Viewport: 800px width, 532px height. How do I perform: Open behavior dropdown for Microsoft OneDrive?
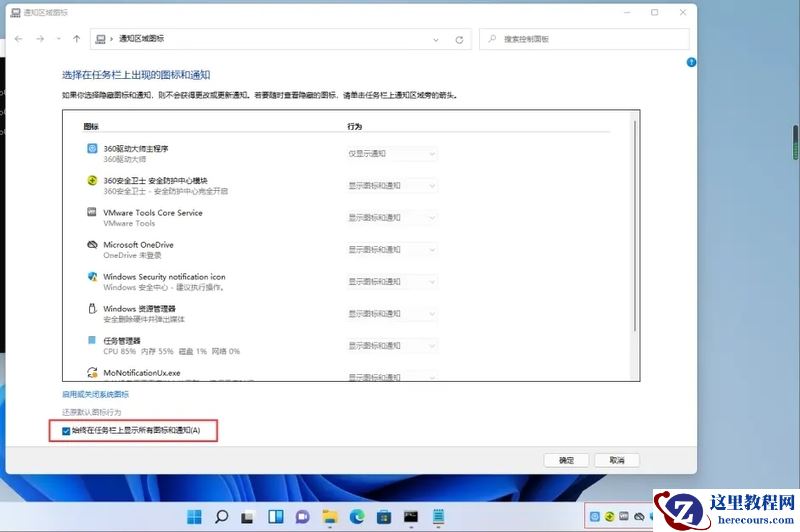391,249
